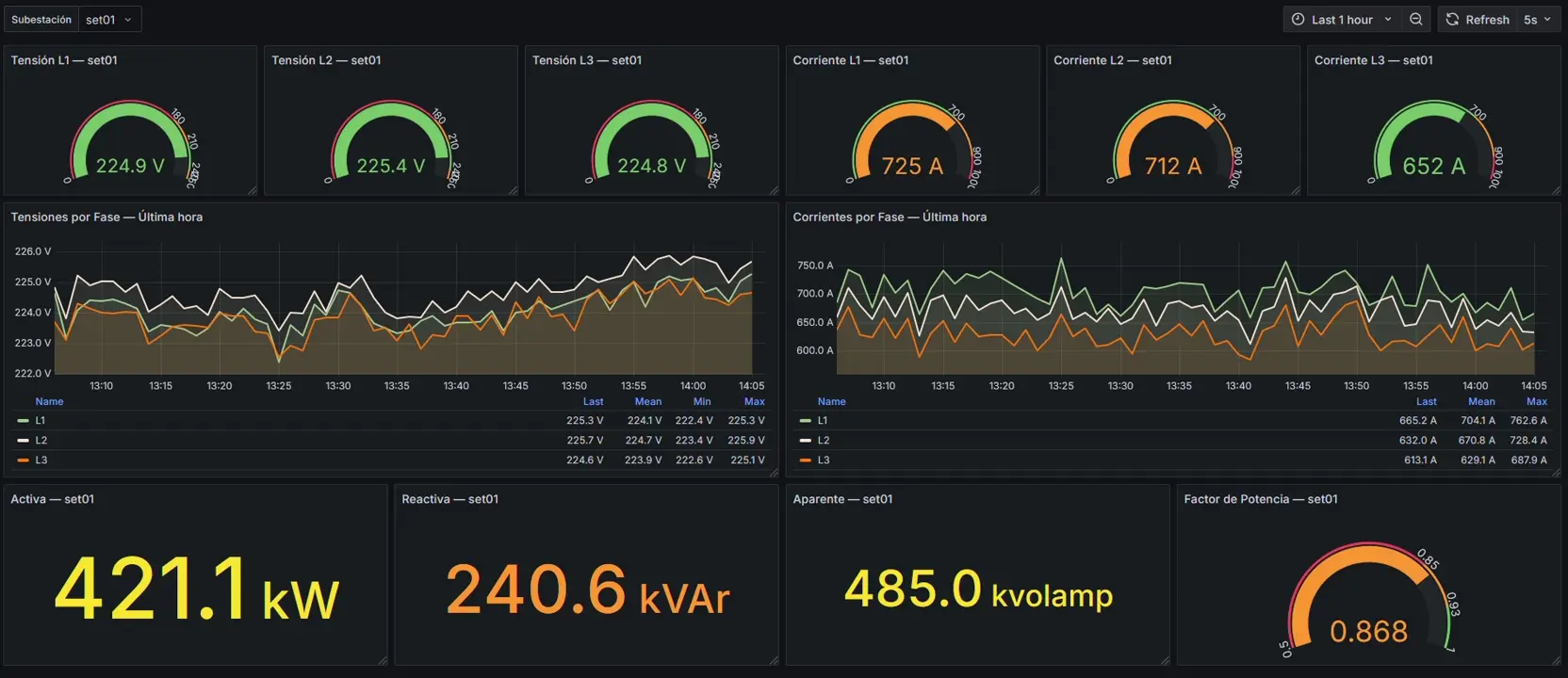
Task: Click the orange L3 swatch in currents legend
Action: click(806, 460)
